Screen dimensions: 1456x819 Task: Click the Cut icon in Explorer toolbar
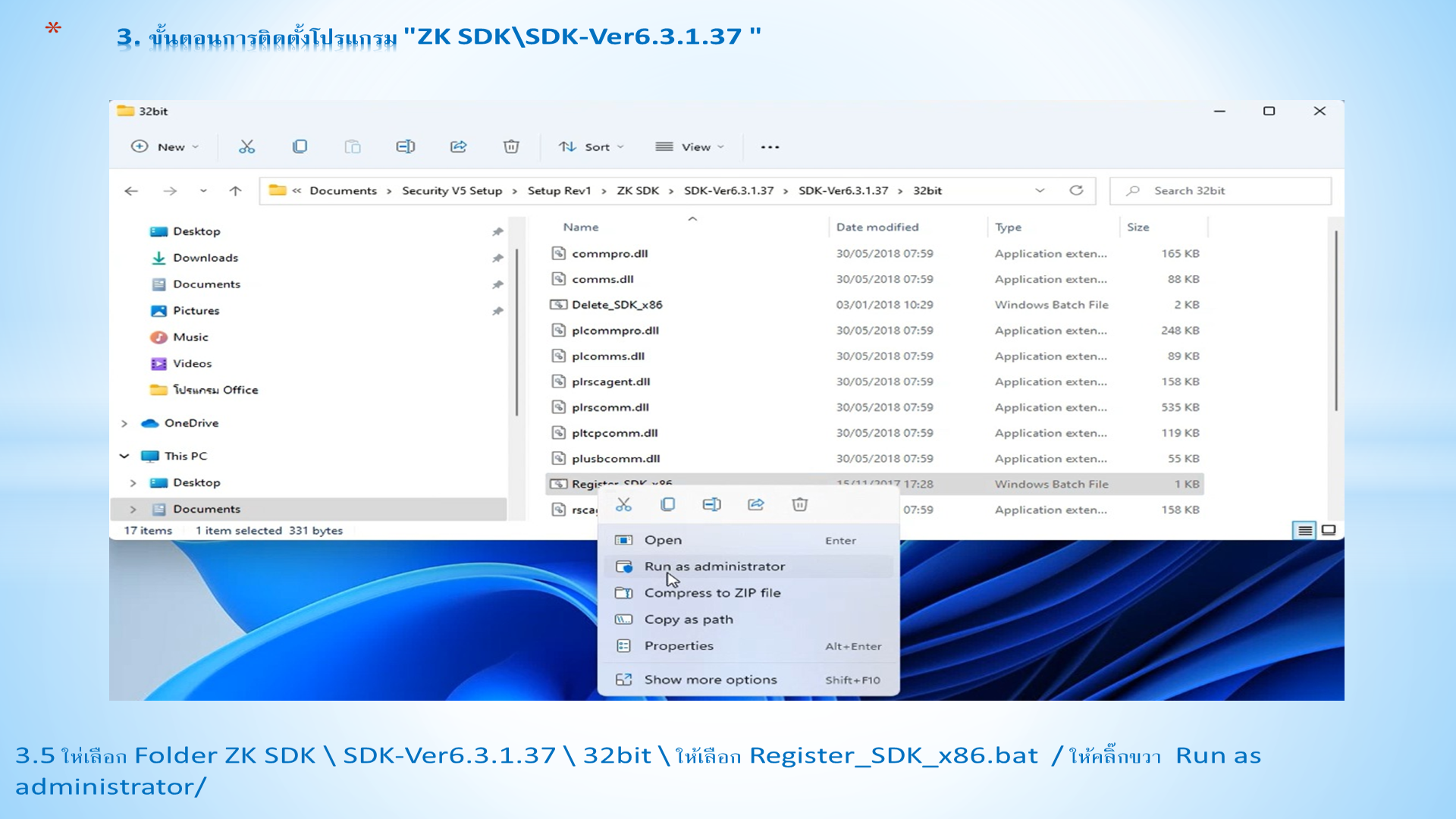[246, 147]
